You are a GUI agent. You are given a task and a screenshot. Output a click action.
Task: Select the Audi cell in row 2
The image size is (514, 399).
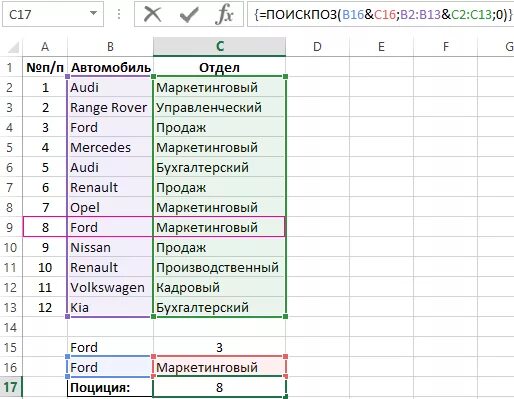[x=110, y=87]
